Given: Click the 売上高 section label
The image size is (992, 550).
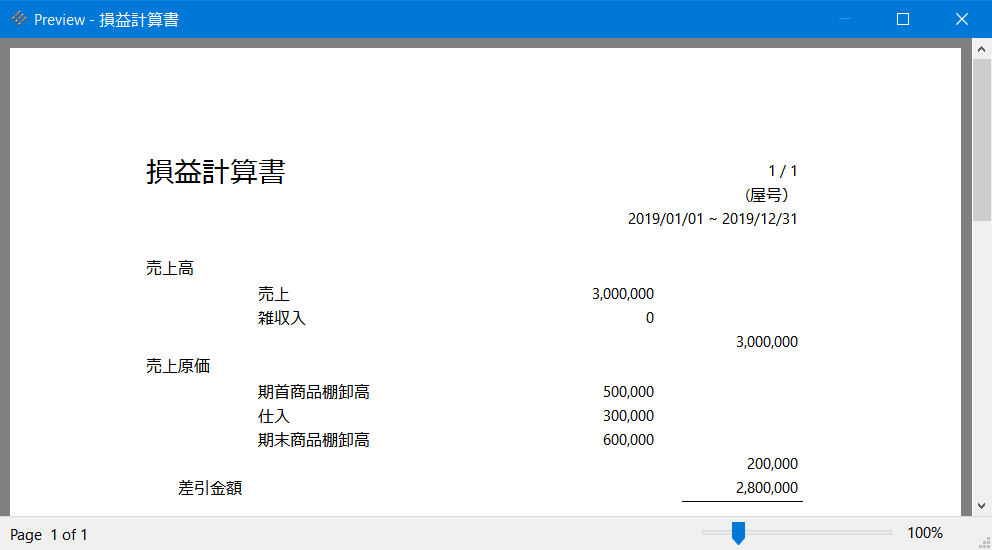Looking at the screenshot, I should (170, 268).
